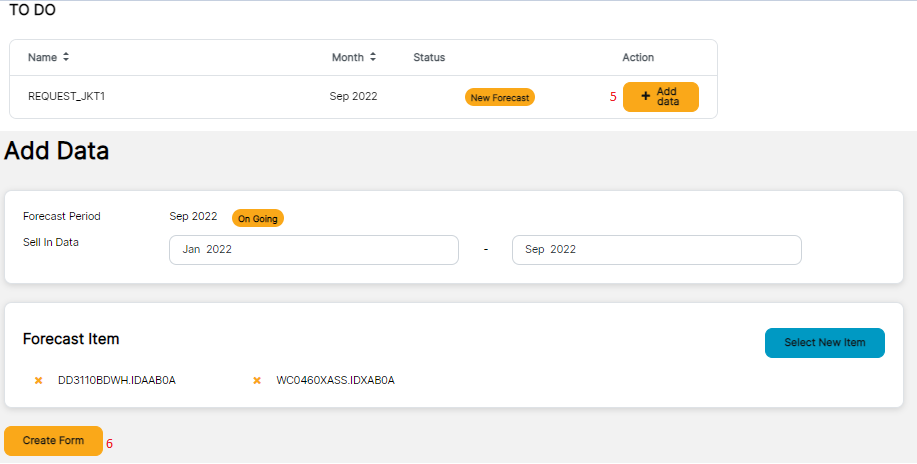Click the On Going period badge
Viewport: 917px width, 464px height.
pyautogui.click(x=258, y=218)
